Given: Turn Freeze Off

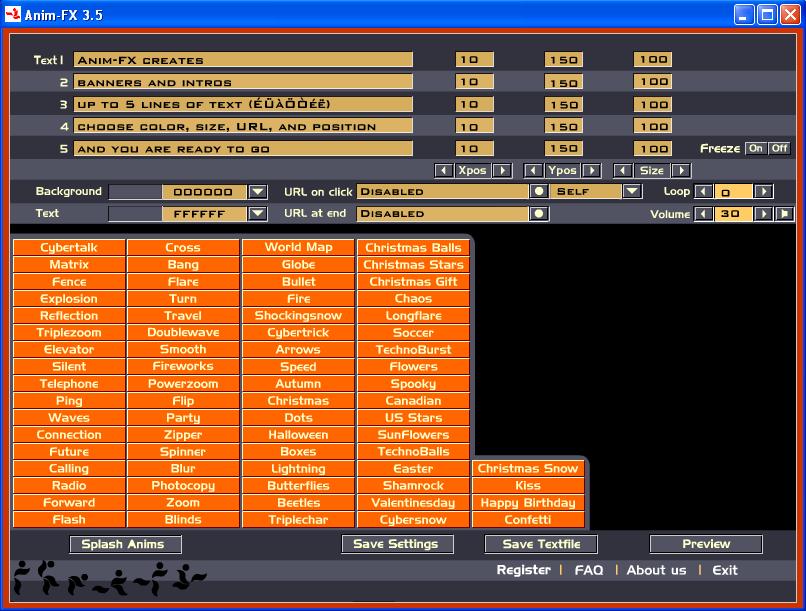Looking at the screenshot, I should point(779,149).
